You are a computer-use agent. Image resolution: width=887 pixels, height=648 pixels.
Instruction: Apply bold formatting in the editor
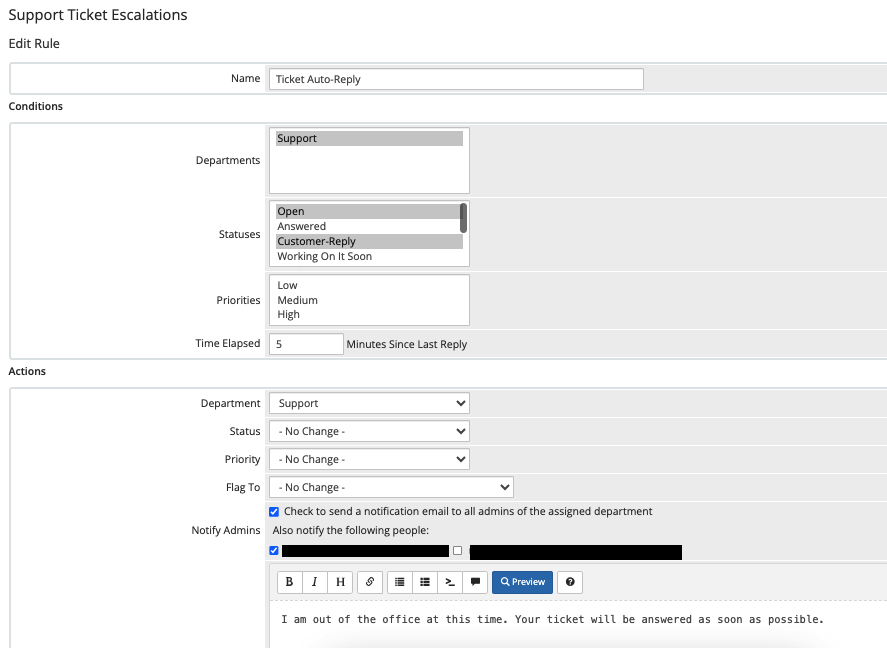tap(290, 582)
